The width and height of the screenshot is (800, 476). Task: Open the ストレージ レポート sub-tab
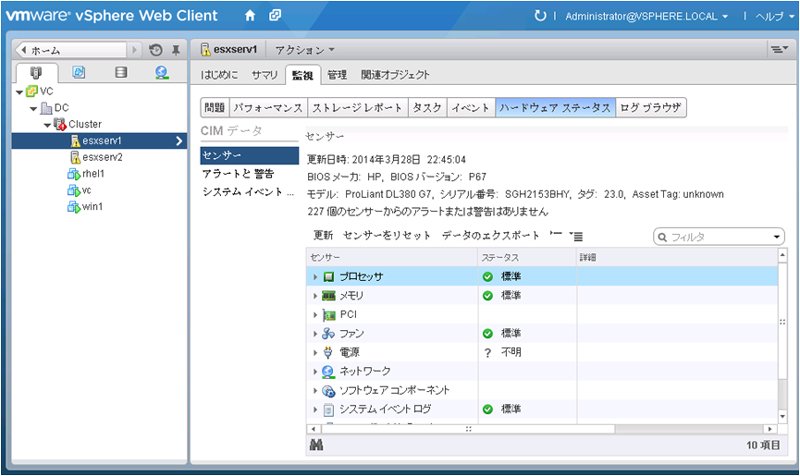(358, 108)
